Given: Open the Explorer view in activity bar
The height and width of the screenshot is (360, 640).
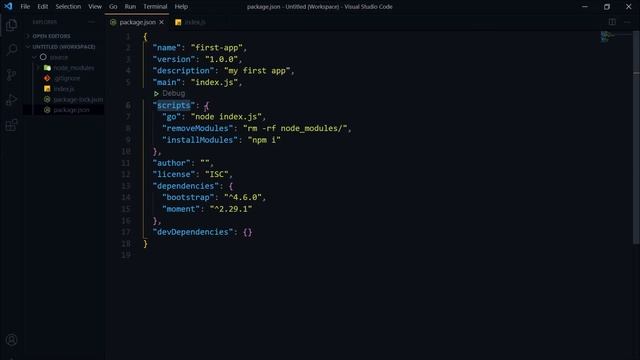Looking at the screenshot, I should (x=11, y=25).
